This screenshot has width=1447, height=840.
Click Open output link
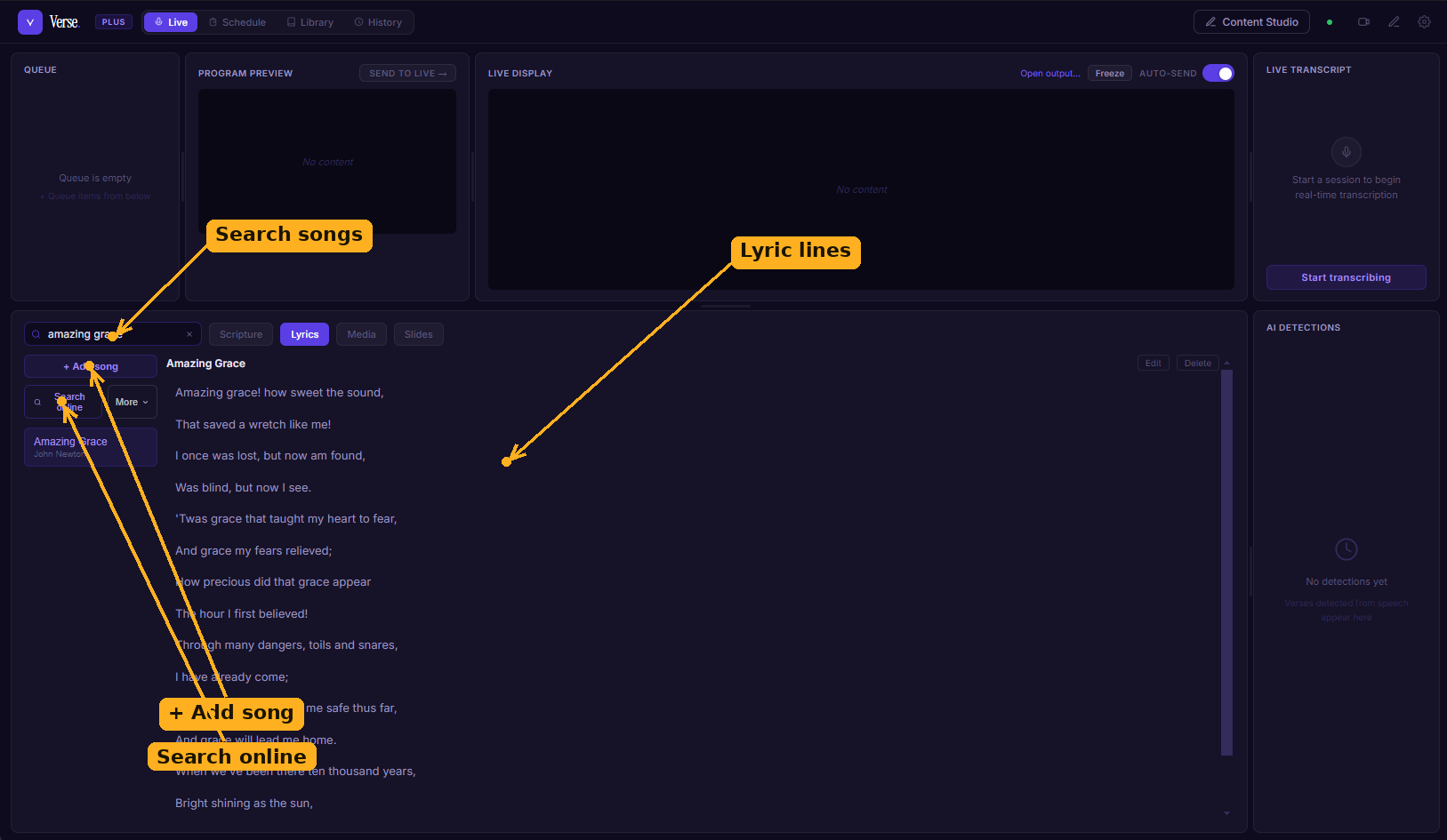pyautogui.click(x=1049, y=73)
